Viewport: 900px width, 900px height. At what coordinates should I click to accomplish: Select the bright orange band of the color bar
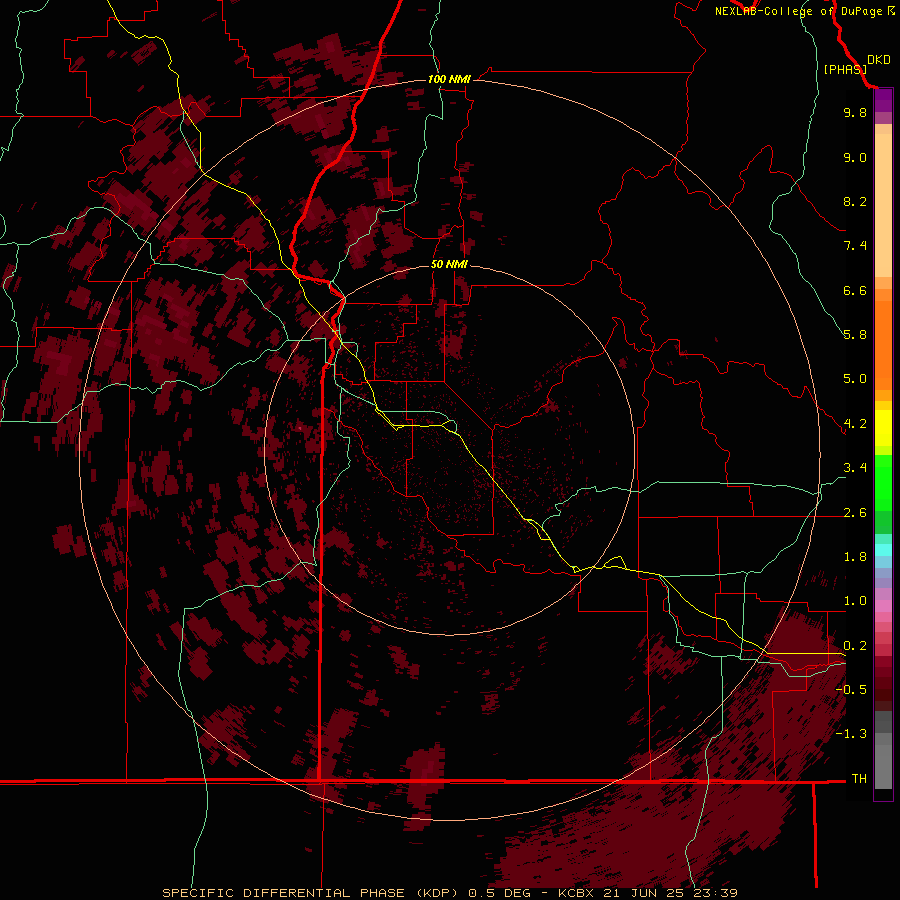click(883, 344)
